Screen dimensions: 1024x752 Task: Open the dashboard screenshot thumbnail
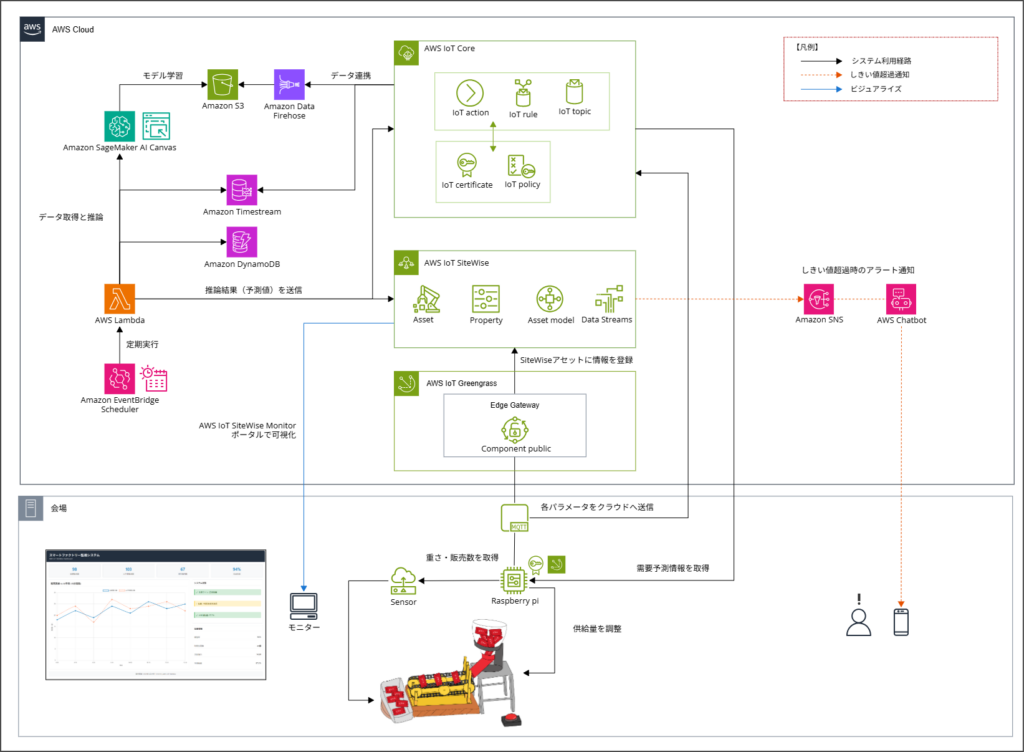point(156,614)
